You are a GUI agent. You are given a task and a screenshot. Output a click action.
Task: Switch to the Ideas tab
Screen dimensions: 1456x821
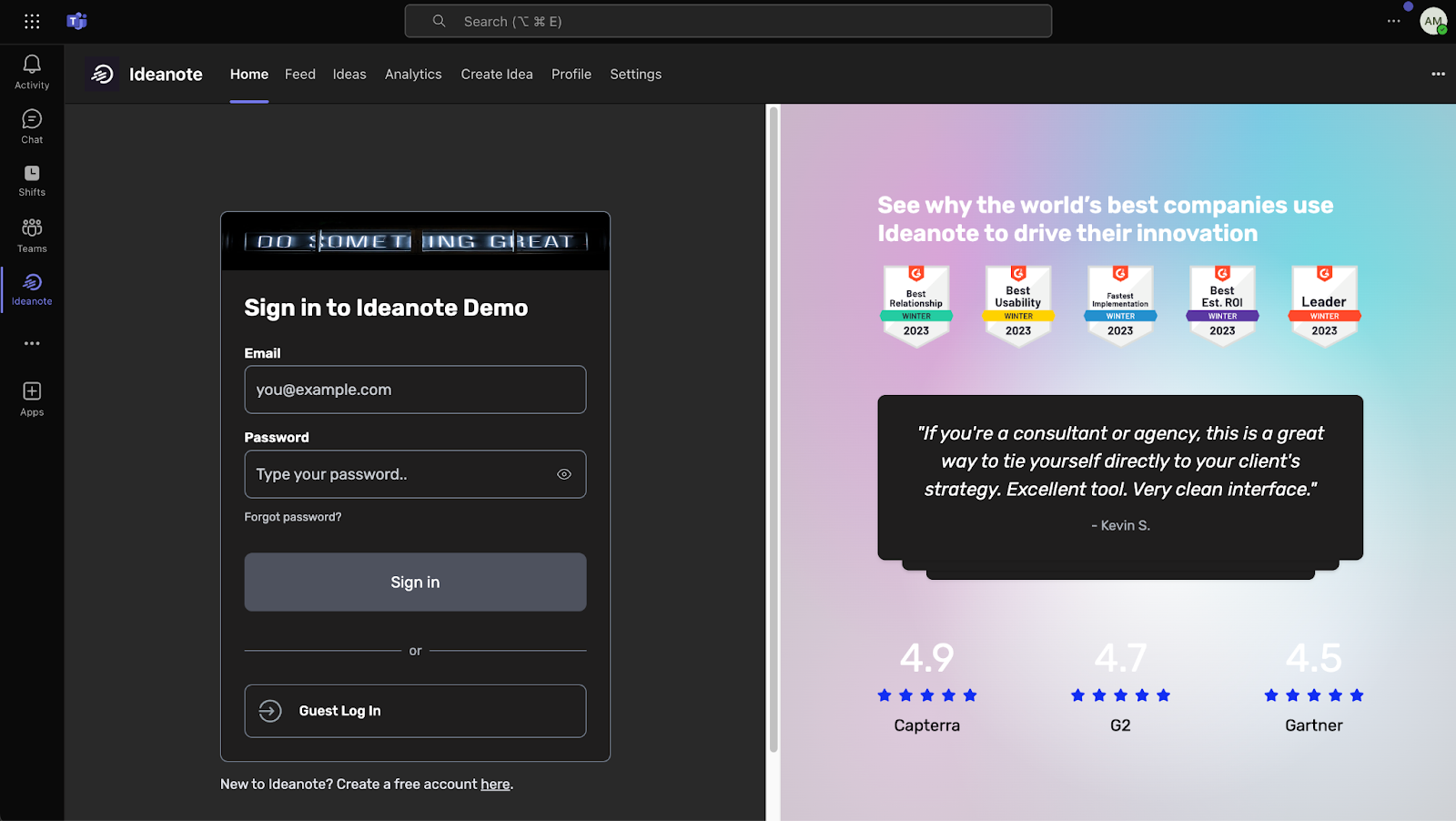coord(349,75)
